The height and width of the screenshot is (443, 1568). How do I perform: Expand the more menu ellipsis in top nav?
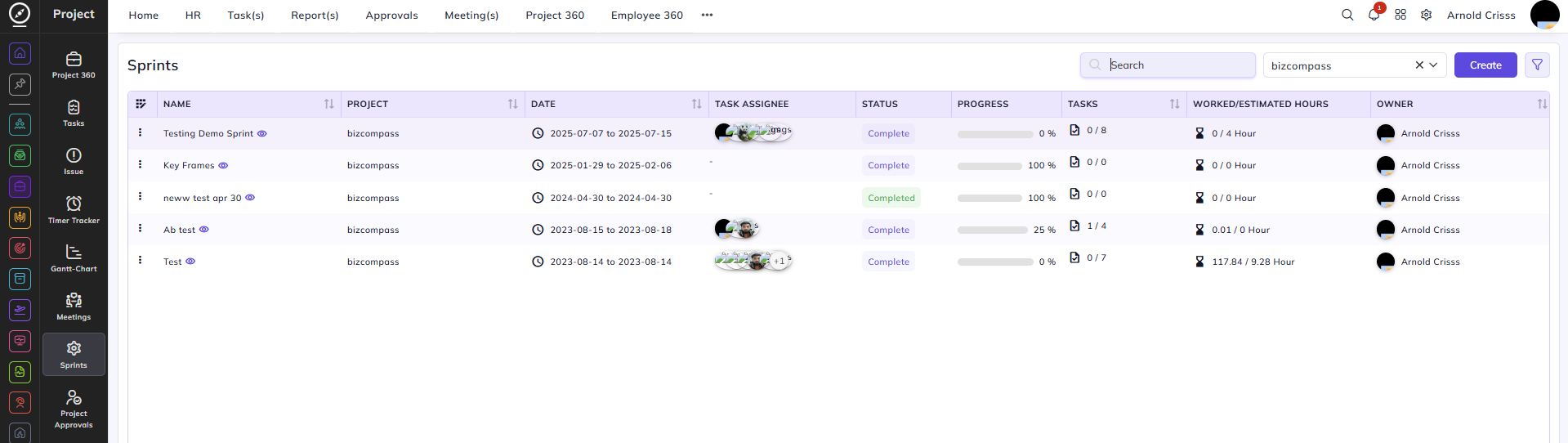[707, 15]
